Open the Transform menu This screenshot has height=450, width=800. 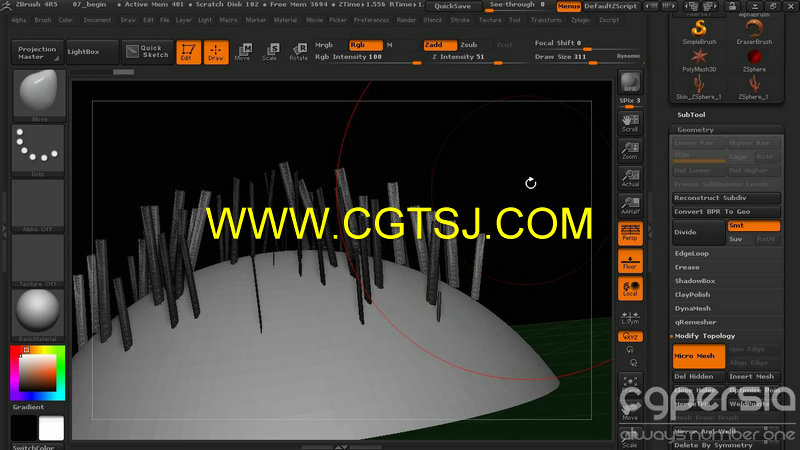[546, 20]
